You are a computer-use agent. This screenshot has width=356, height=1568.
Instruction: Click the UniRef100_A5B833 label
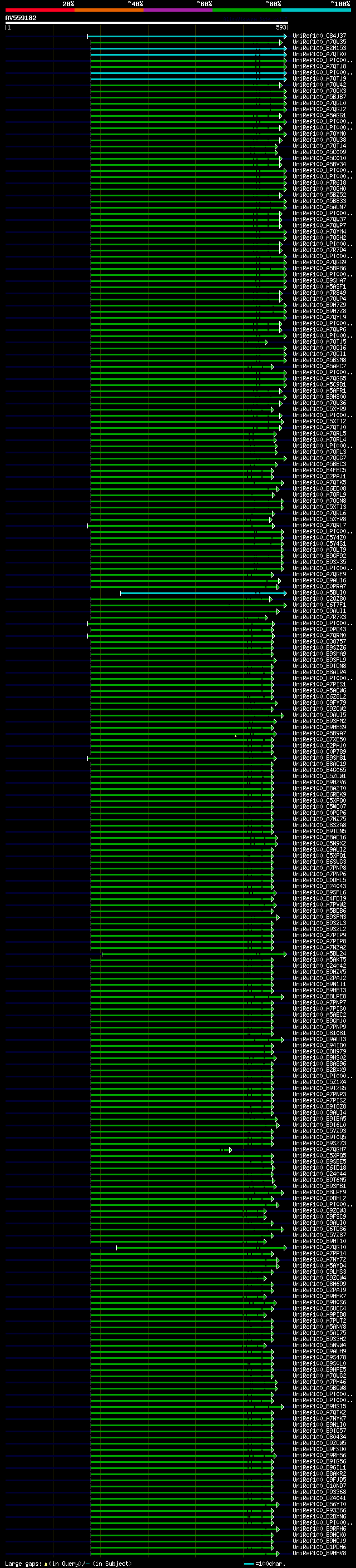[x=319, y=201]
